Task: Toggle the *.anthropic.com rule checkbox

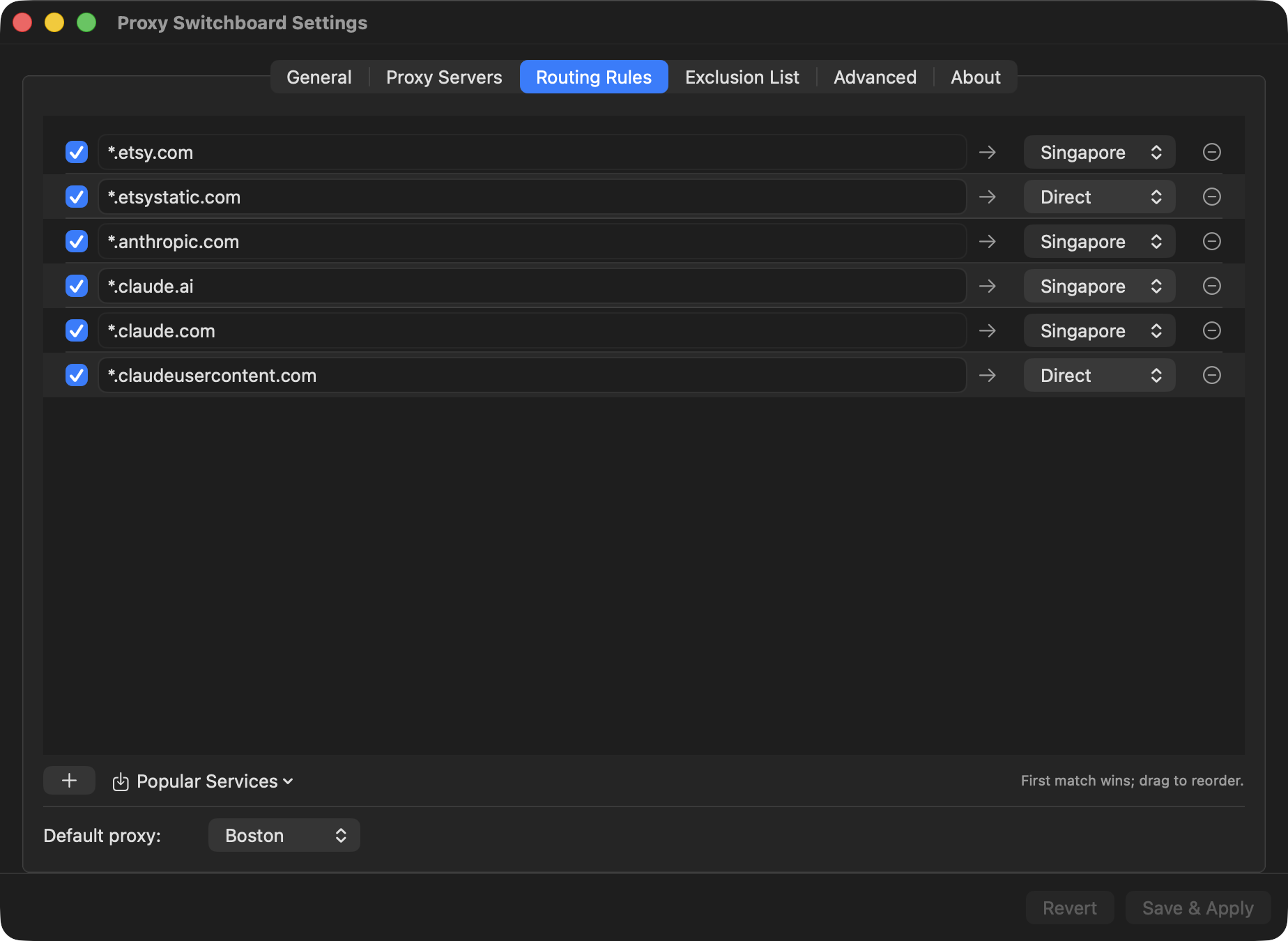Action: click(77, 241)
